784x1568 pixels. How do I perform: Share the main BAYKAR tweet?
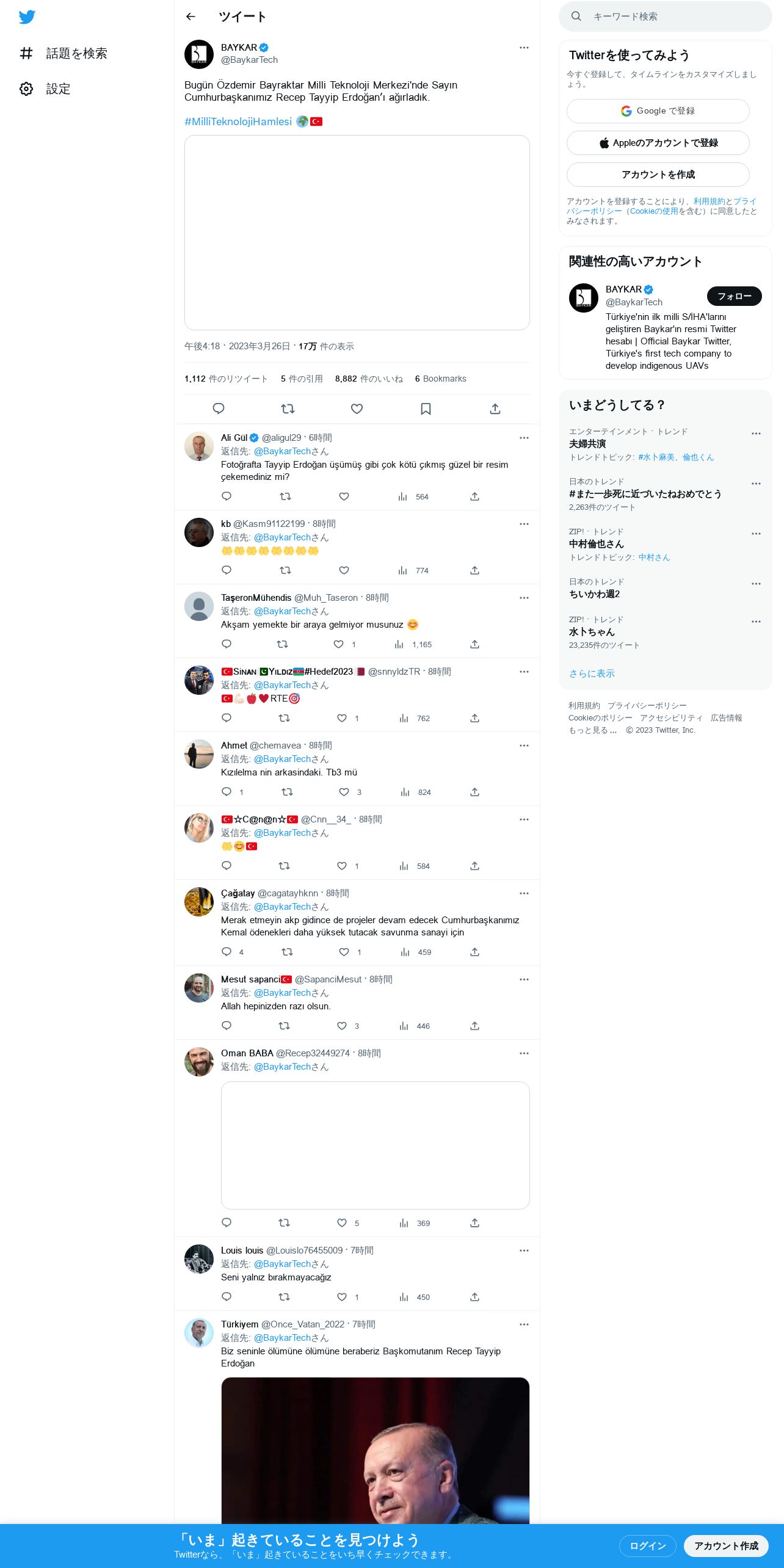point(495,408)
